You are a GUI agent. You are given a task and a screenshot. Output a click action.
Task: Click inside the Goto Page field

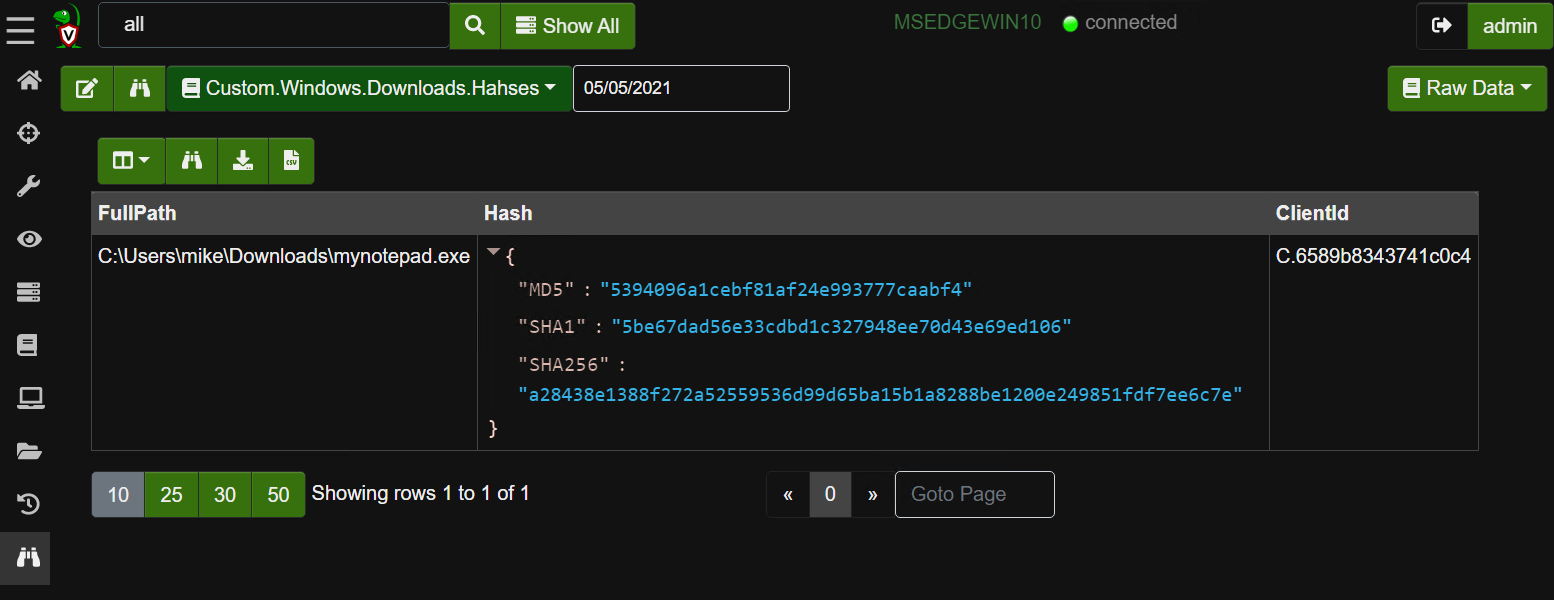tap(973, 494)
